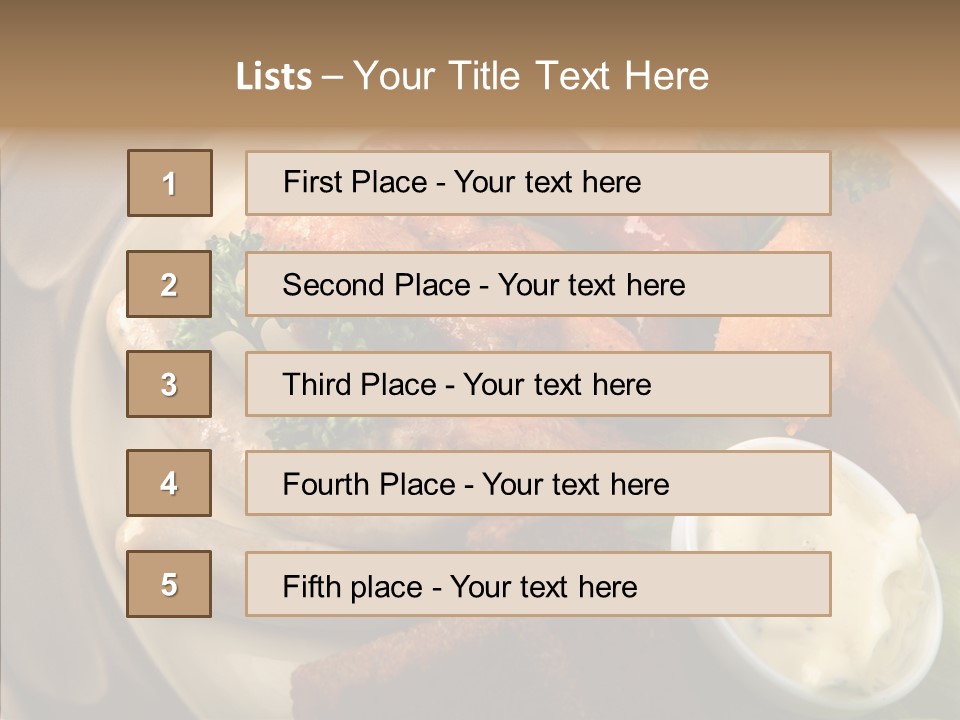
Task: Select the number 4 square
Action: coord(169,483)
